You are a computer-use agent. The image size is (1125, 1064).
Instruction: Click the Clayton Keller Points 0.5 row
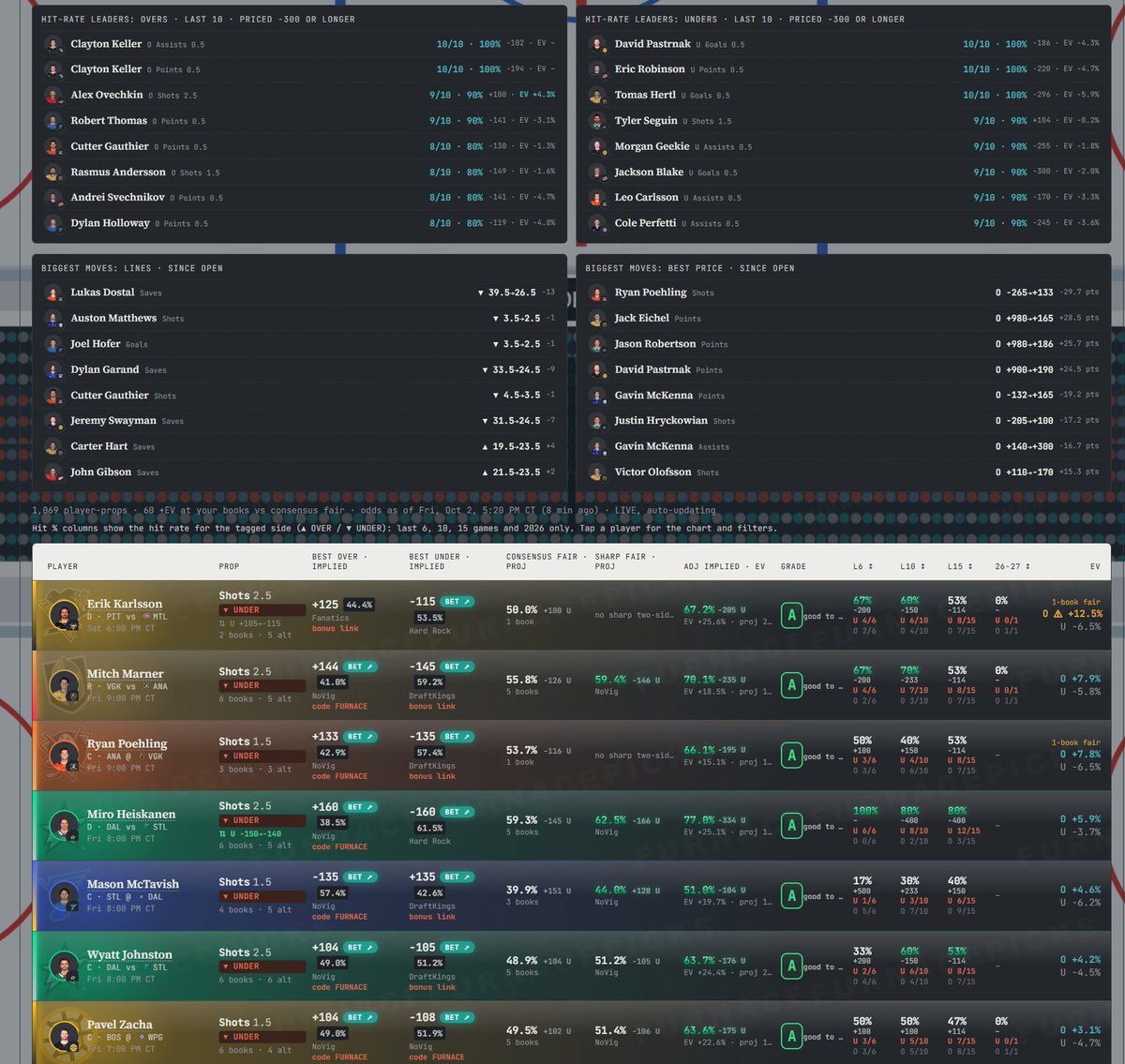(300, 69)
